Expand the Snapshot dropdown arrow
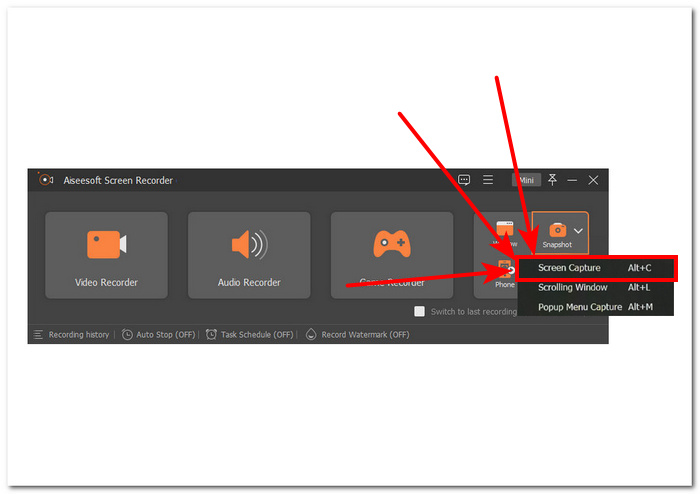700x494 pixels. point(578,231)
